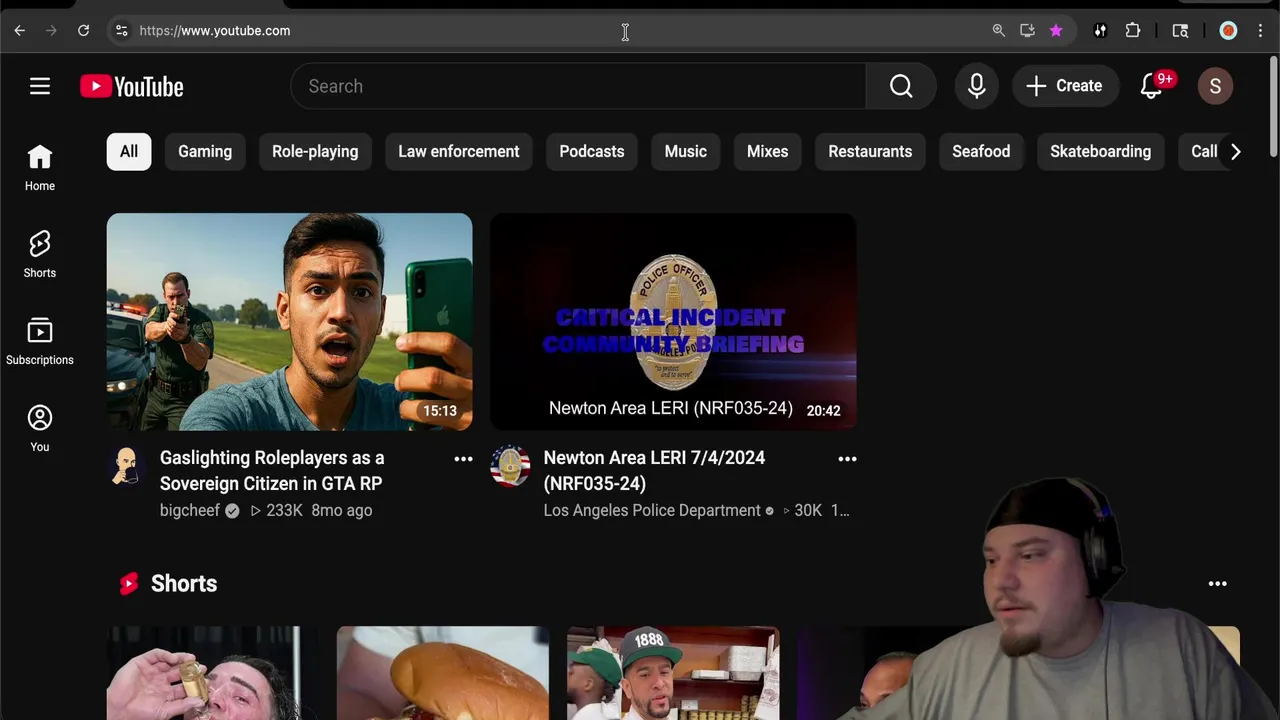The height and width of the screenshot is (720, 1280).
Task: Open the Short with man drinking
Action: pyautogui.click(x=213, y=673)
